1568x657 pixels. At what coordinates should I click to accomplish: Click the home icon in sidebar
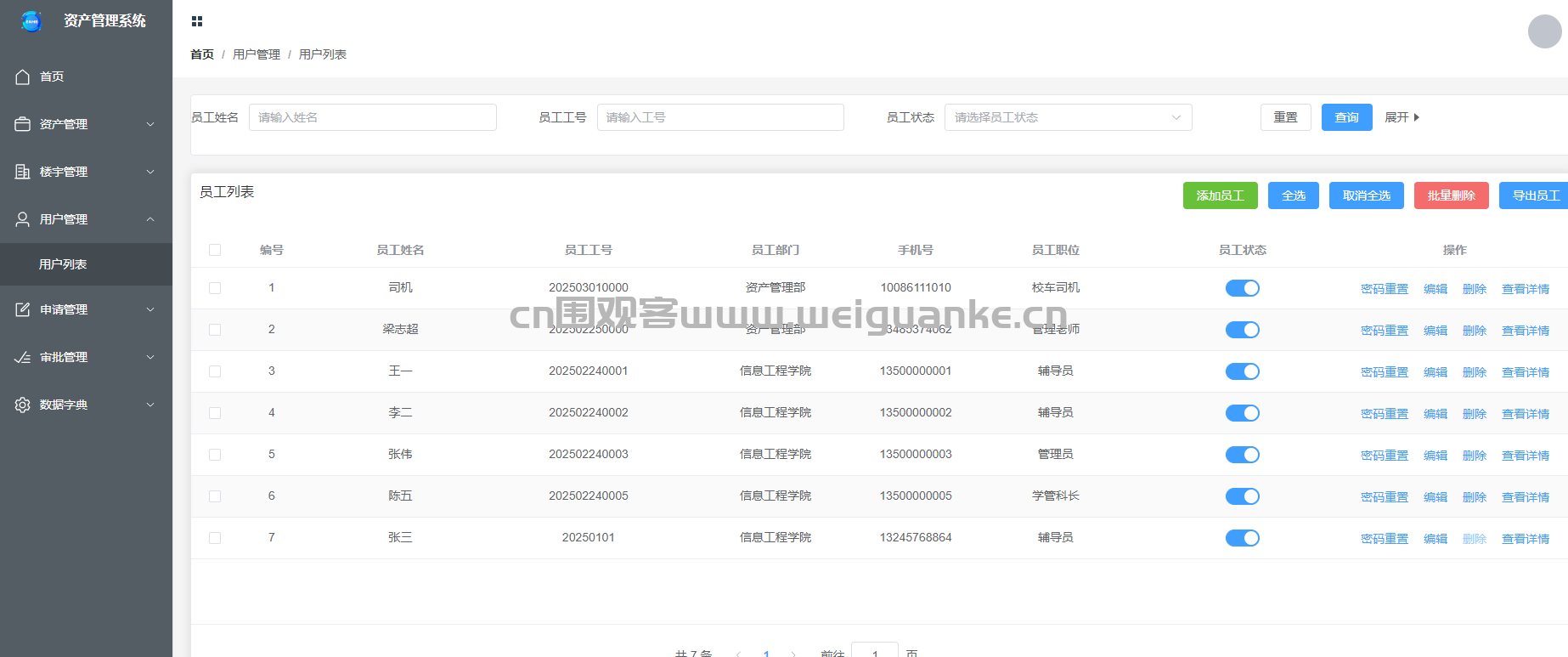(x=23, y=76)
